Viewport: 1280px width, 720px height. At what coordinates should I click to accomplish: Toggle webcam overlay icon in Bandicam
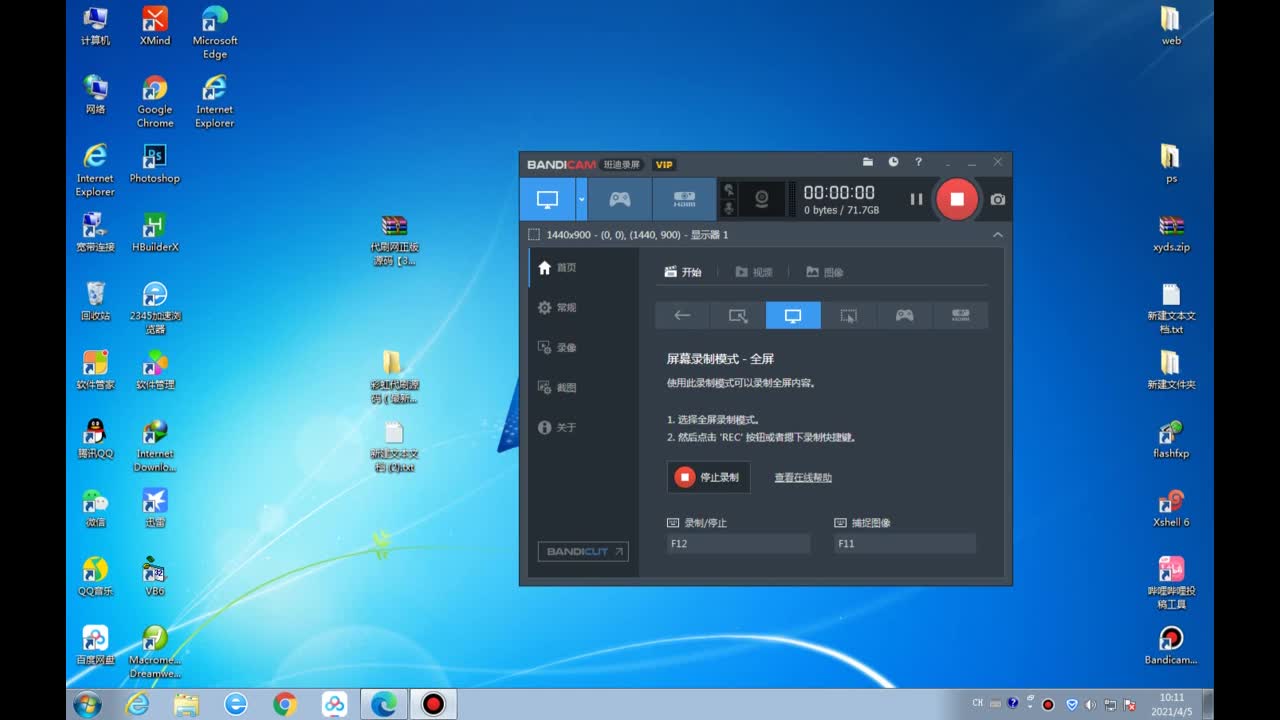[x=761, y=199]
